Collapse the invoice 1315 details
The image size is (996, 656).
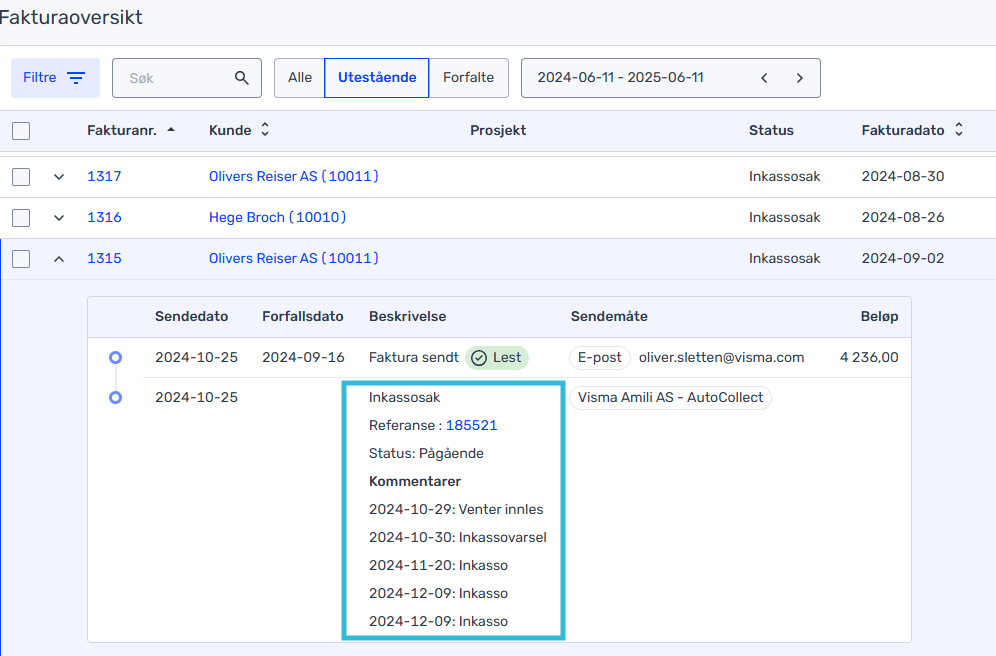pyautogui.click(x=58, y=259)
